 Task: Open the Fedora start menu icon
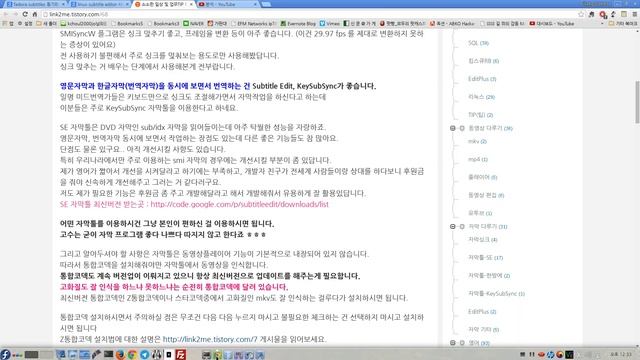(5, 354)
